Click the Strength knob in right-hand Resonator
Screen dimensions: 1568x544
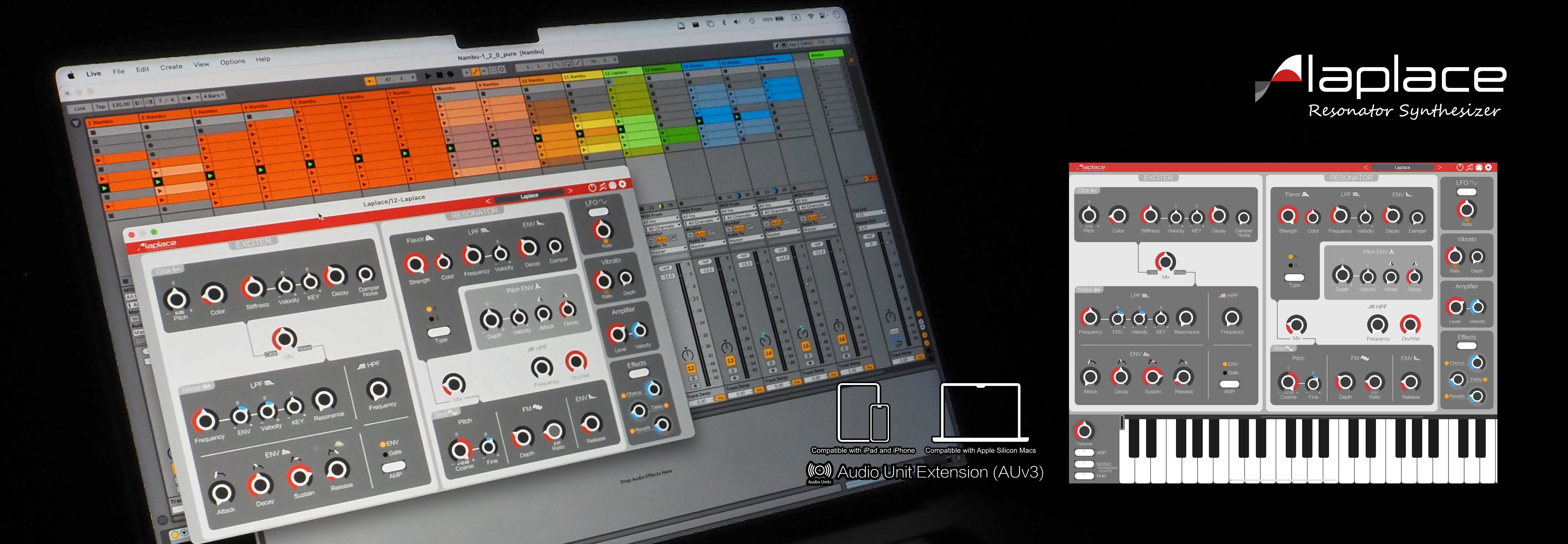(1287, 215)
